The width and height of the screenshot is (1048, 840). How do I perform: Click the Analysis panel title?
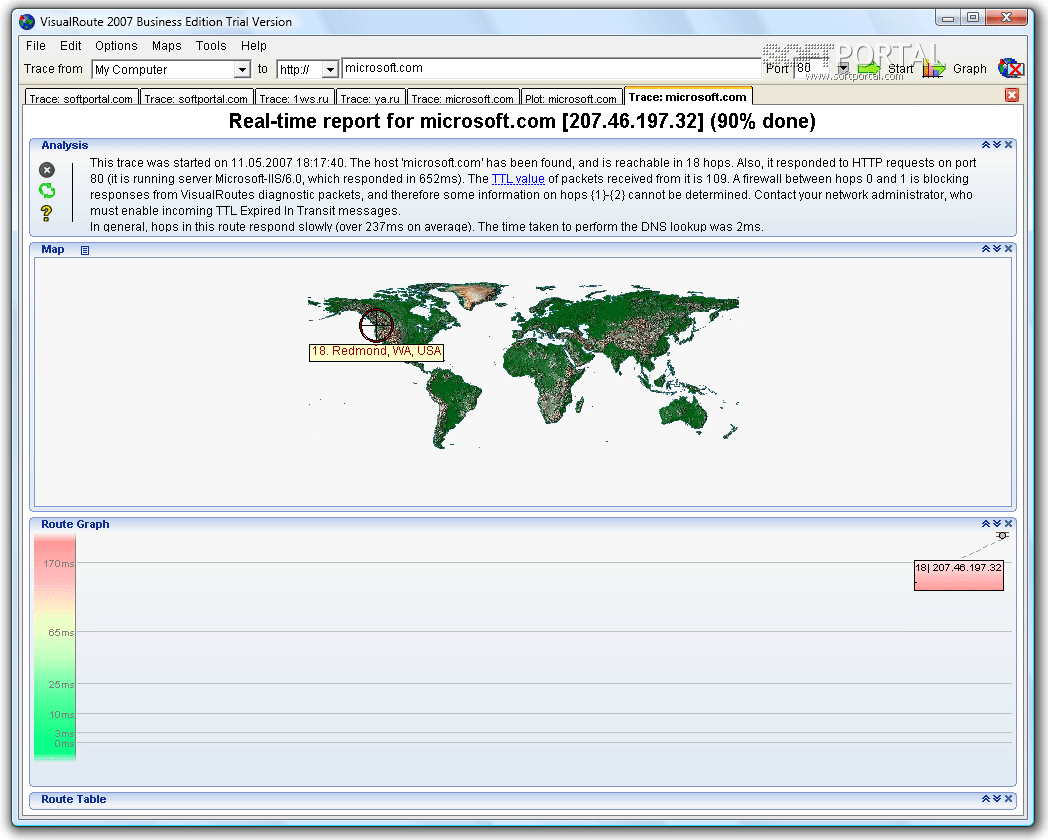(x=65, y=145)
